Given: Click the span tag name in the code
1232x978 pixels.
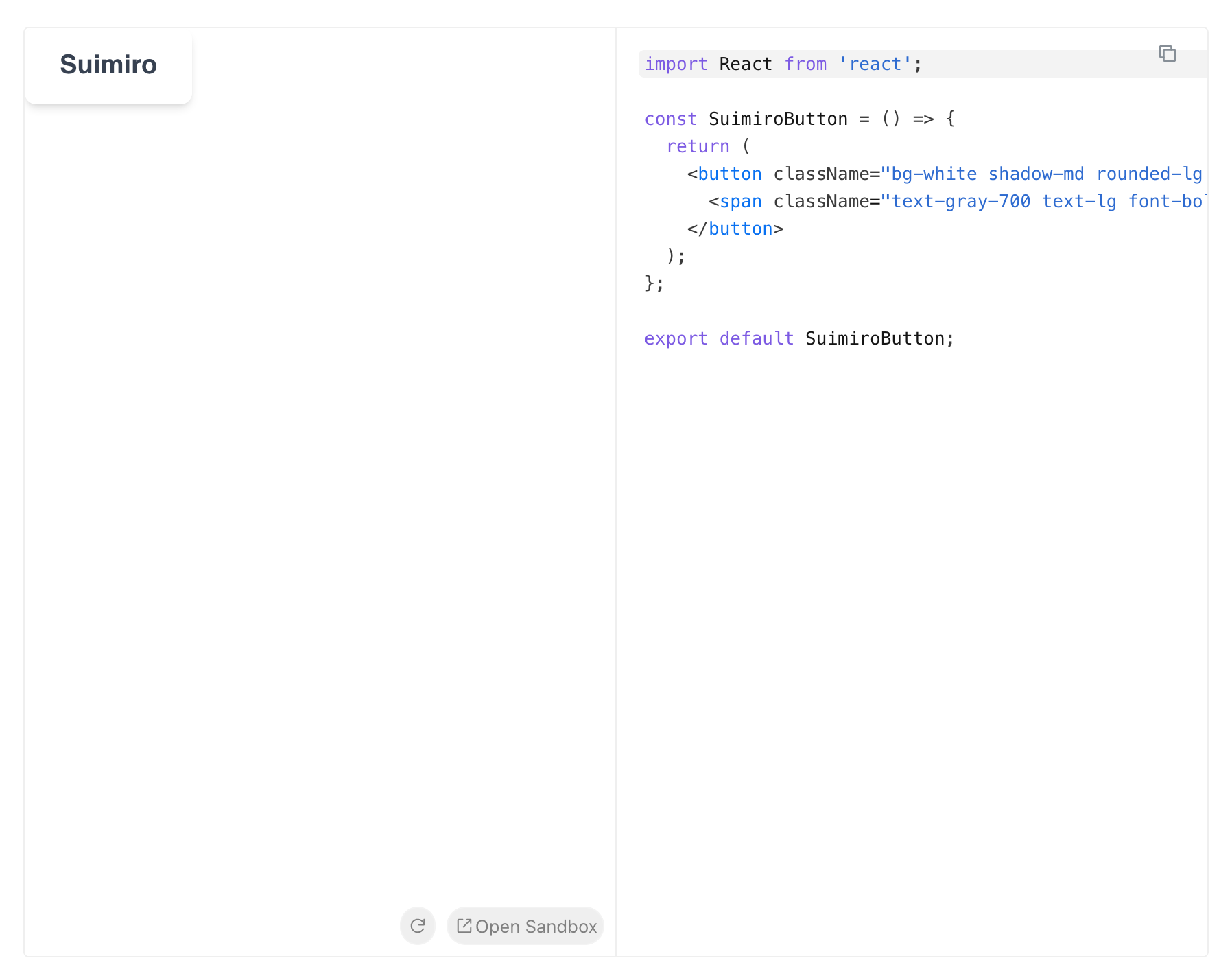Looking at the screenshot, I should (x=741, y=201).
